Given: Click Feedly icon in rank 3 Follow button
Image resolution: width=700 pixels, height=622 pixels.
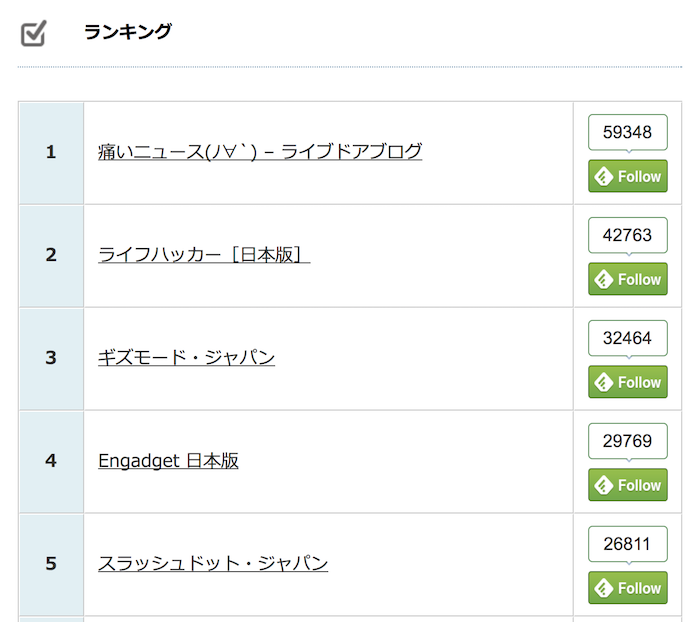Looking at the screenshot, I should pyautogui.click(x=604, y=382).
